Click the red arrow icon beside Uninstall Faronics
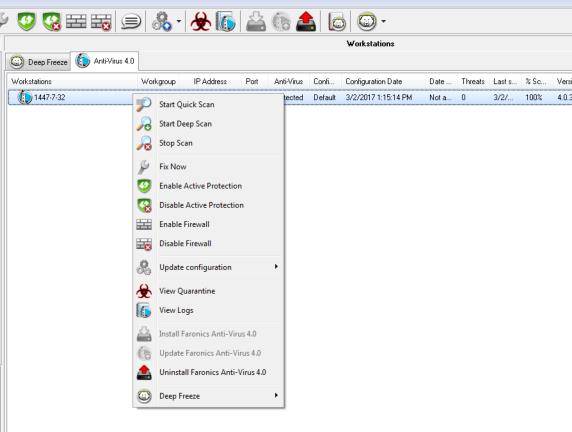 [x=144, y=373]
